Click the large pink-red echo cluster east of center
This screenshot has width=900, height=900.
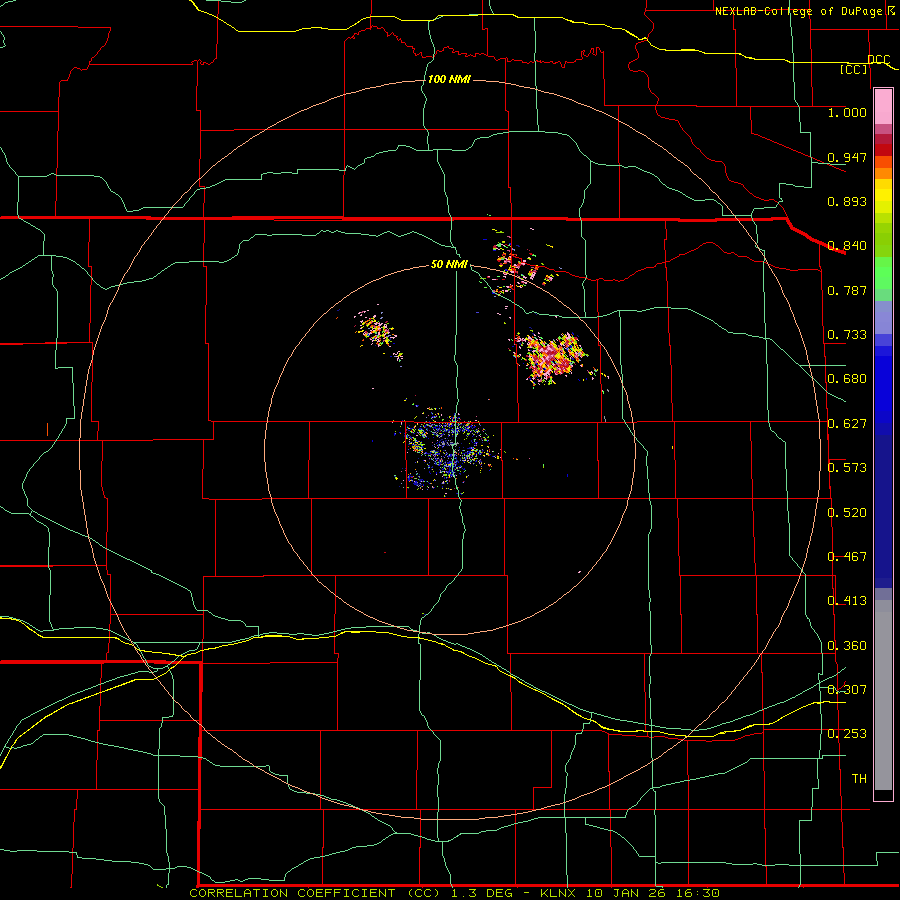tap(551, 358)
